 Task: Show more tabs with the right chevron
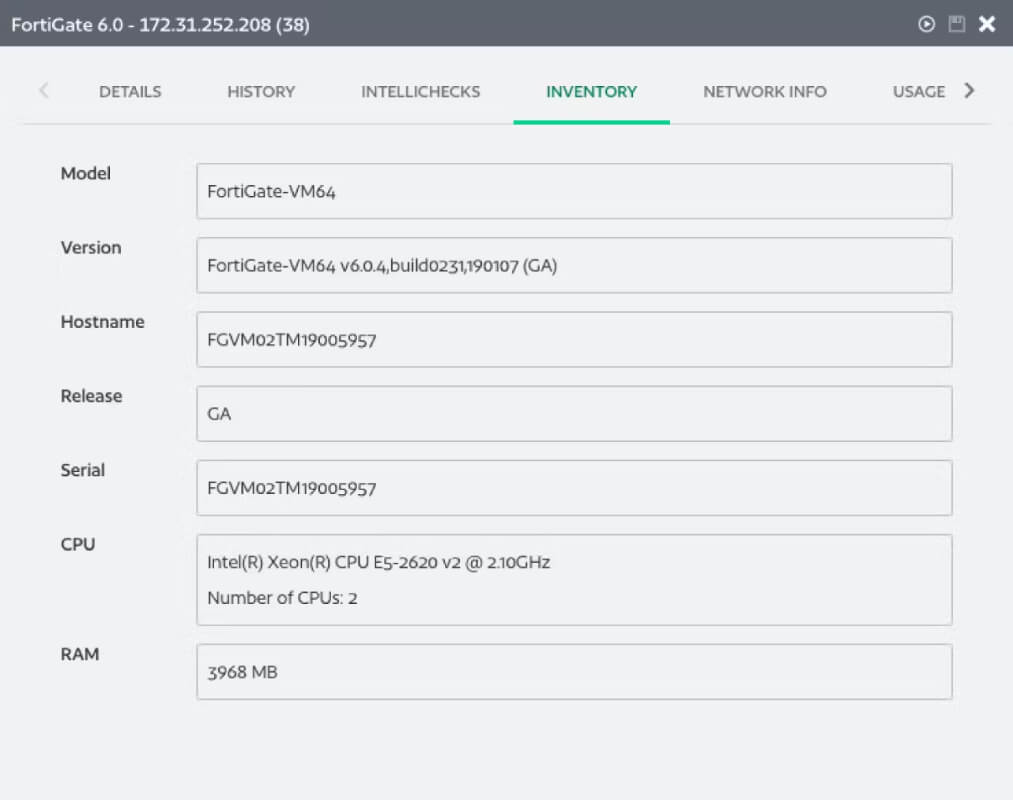click(968, 90)
